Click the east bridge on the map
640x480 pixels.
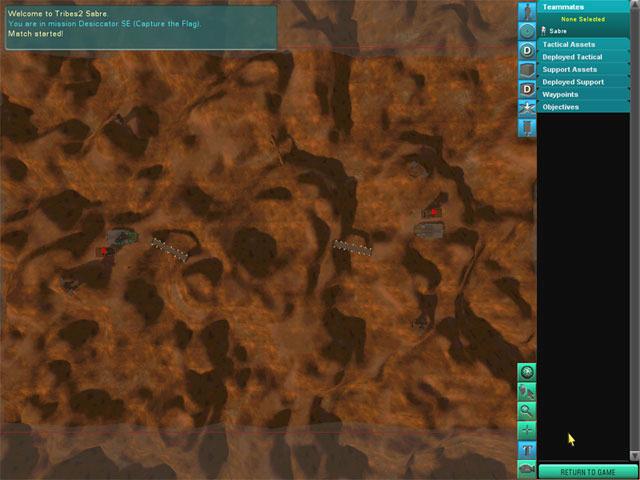[352, 248]
